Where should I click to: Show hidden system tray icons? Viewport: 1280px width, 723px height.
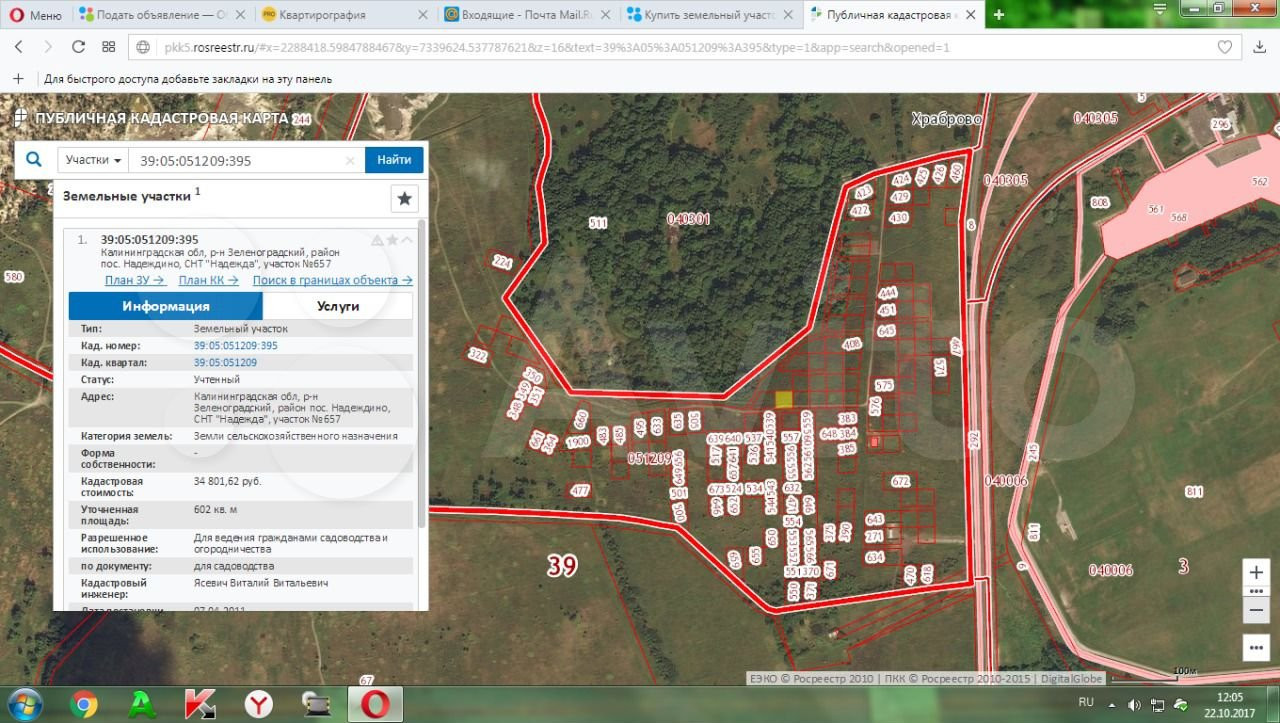tap(1113, 705)
